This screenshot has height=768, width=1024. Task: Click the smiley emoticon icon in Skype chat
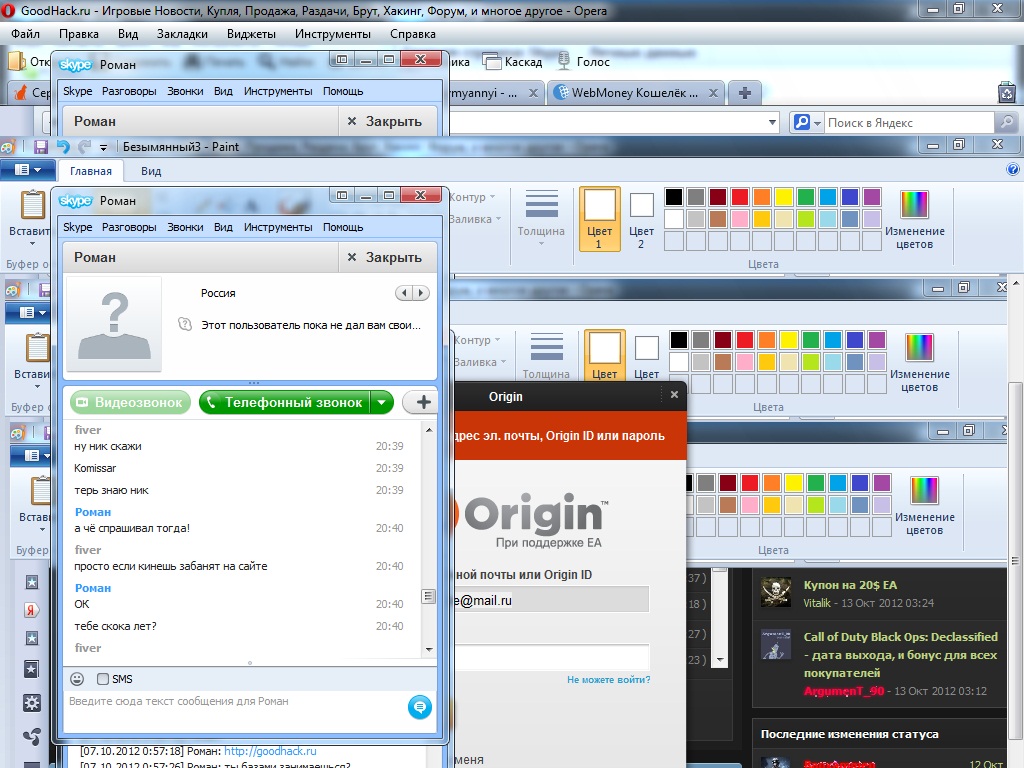tap(77, 679)
